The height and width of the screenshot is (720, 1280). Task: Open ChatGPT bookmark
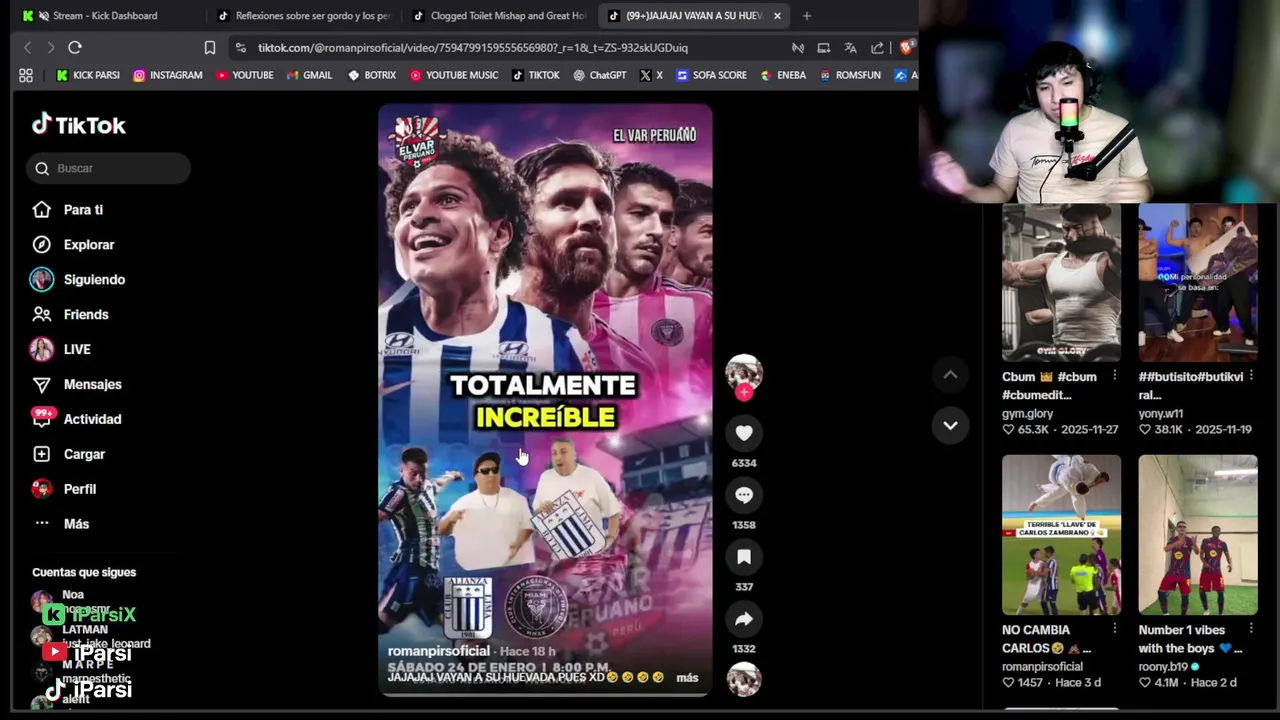point(600,75)
